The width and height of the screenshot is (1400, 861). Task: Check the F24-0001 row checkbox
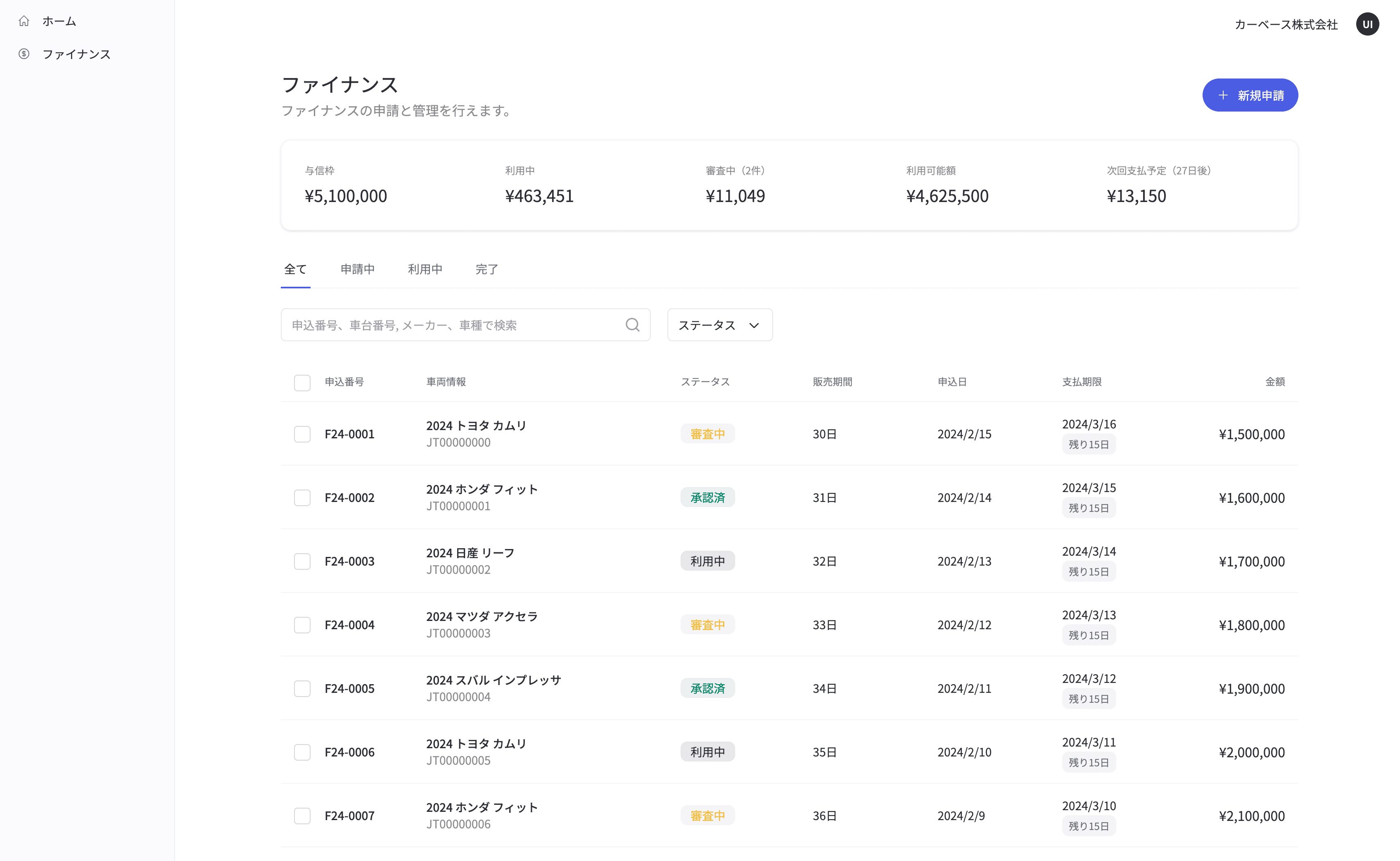click(302, 434)
